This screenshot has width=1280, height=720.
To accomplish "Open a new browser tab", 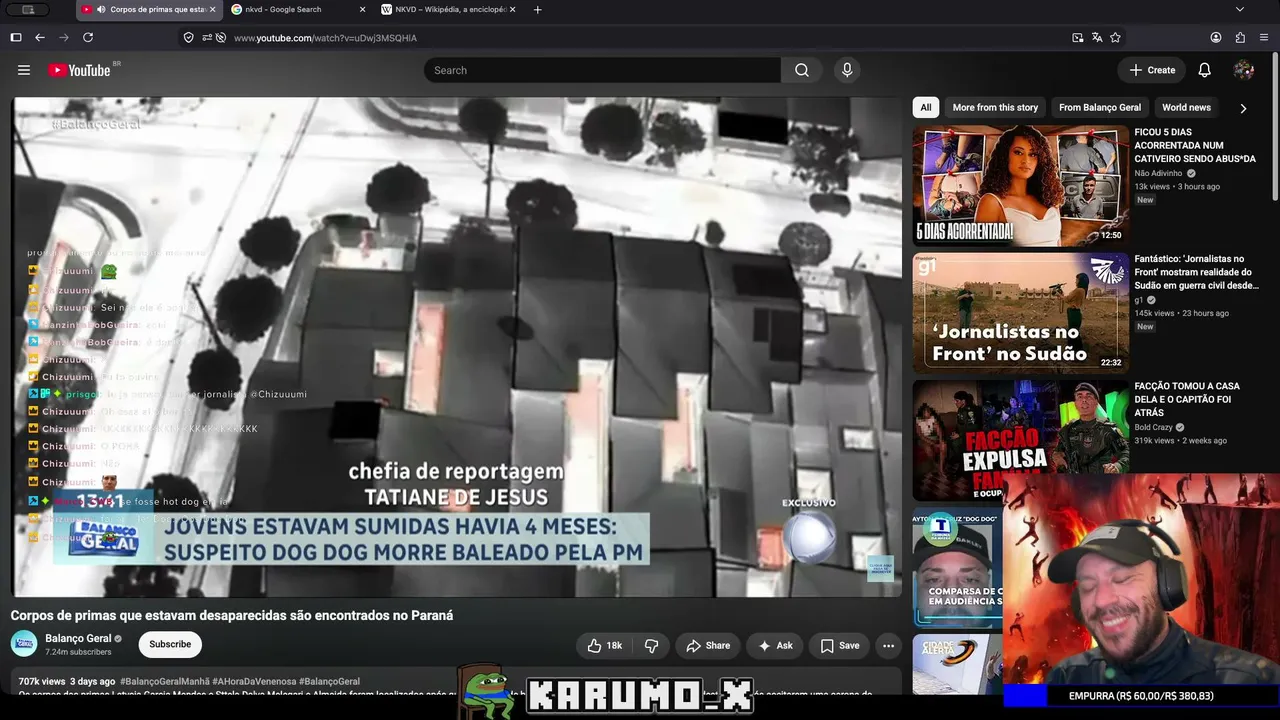I will pyautogui.click(x=538, y=10).
